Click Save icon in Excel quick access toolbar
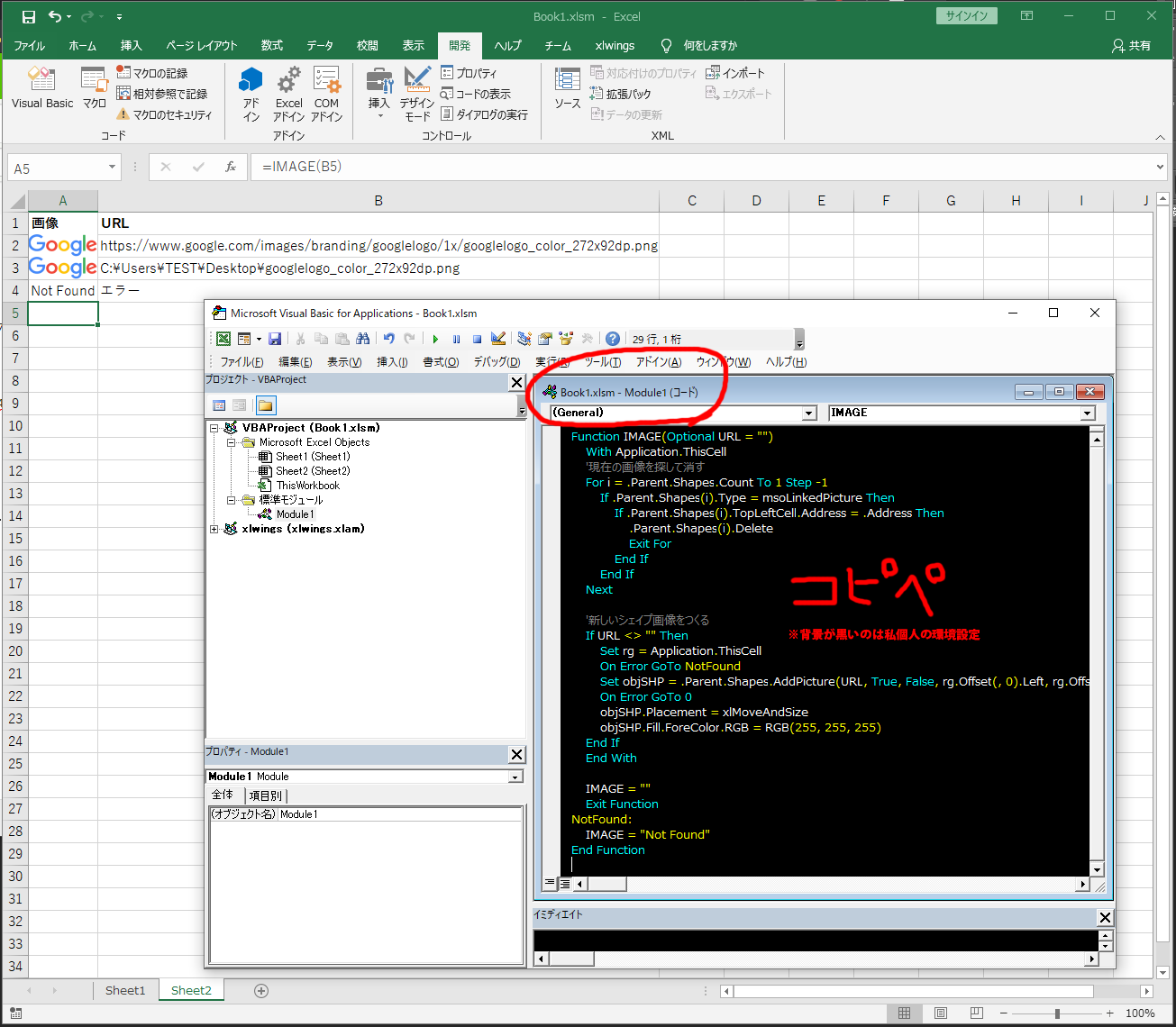Viewport: 1176px width, 1027px height. (28, 16)
